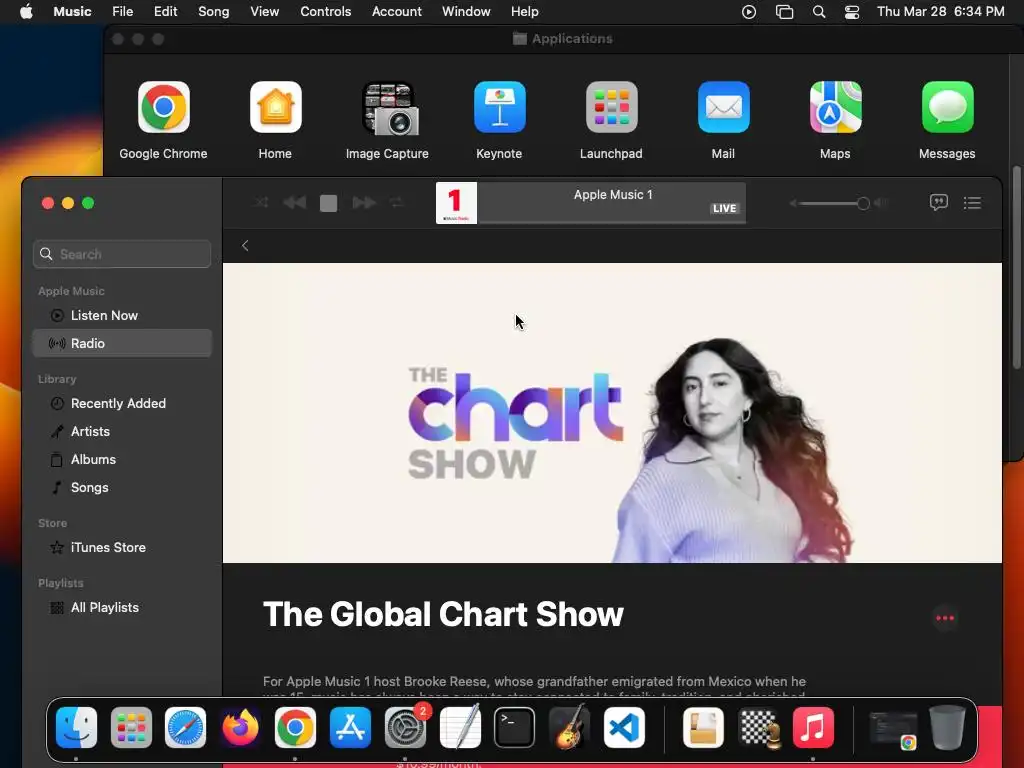The height and width of the screenshot is (768, 1024).
Task: Open the iTunes Store
Action: point(122,548)
